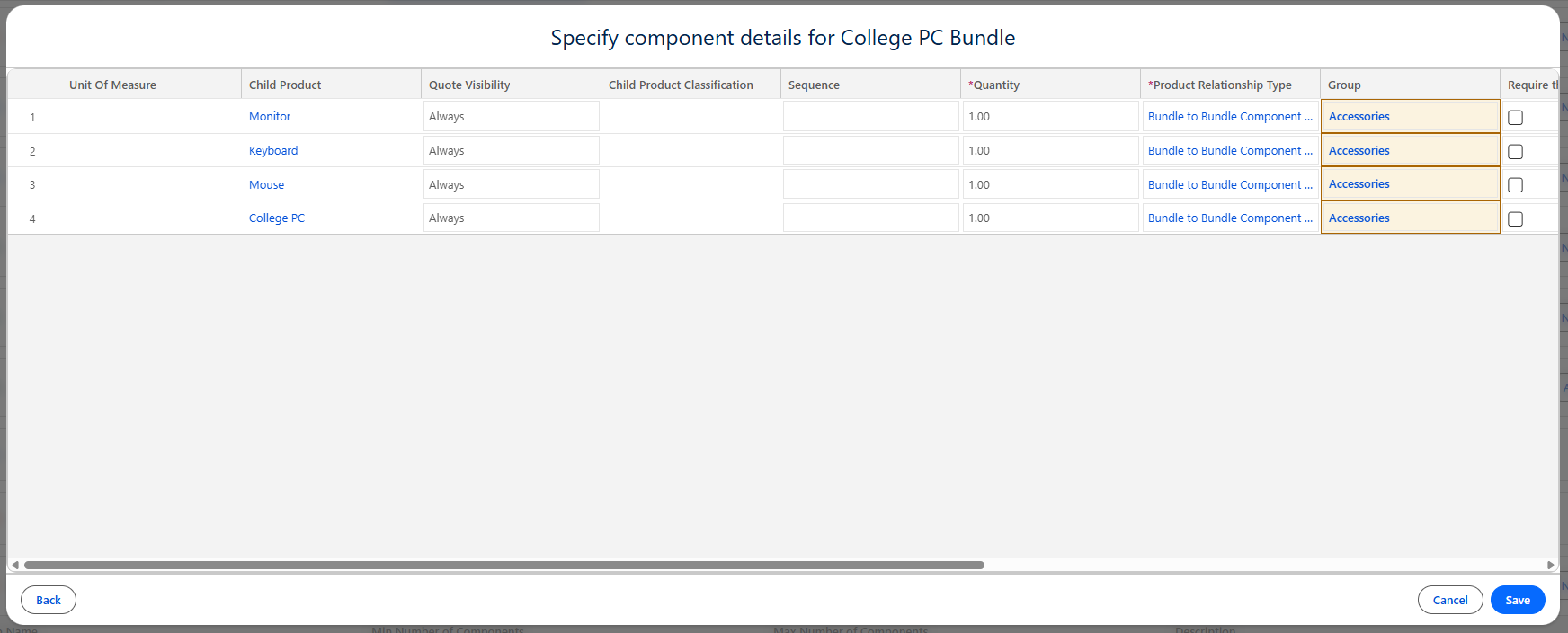Open the College PC child product link
The width and height of the screenshot is (1568, 633).
277,218
